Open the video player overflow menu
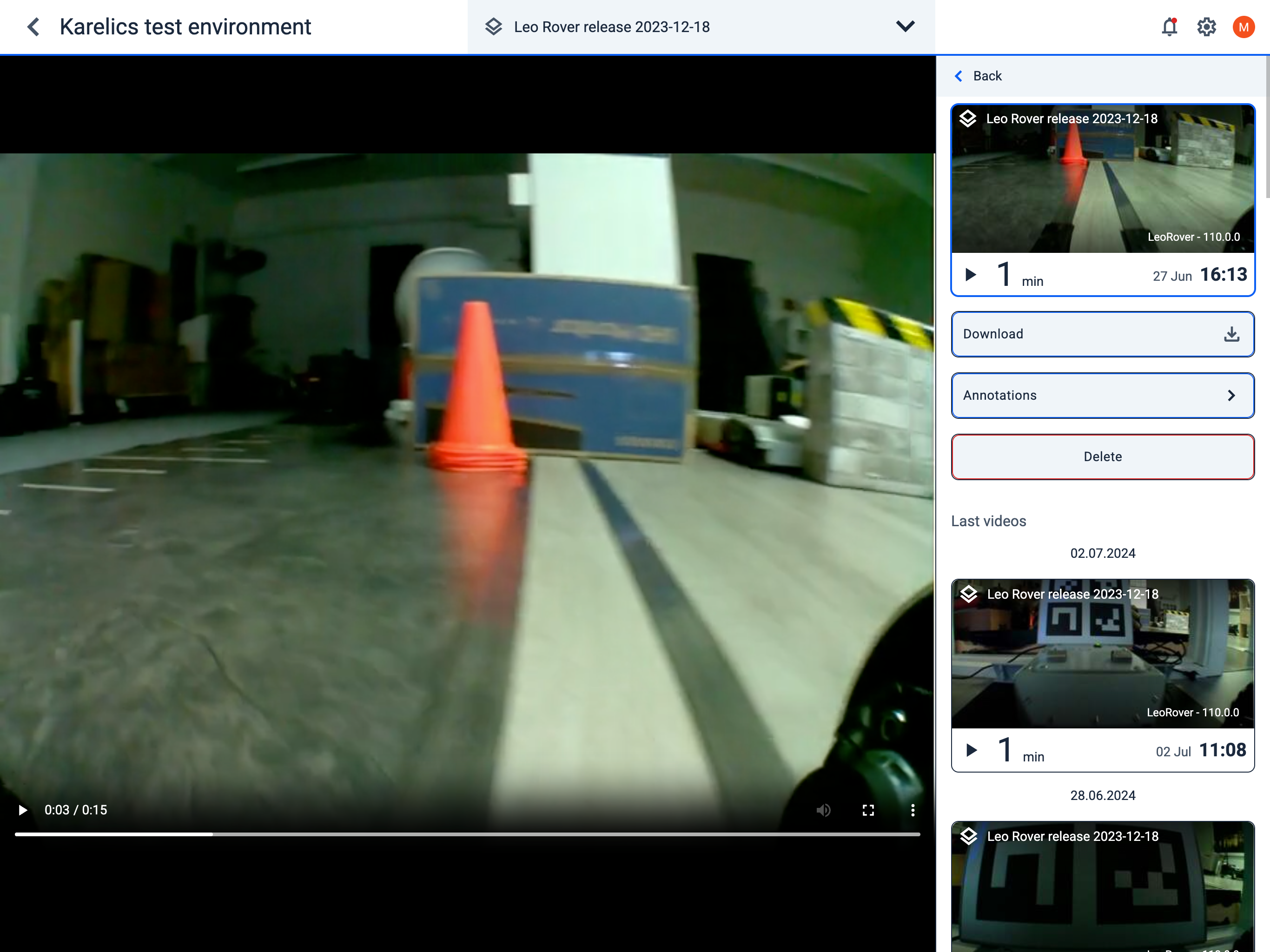The height and width of the screenshot is (952, 1270). coord(913,810)
